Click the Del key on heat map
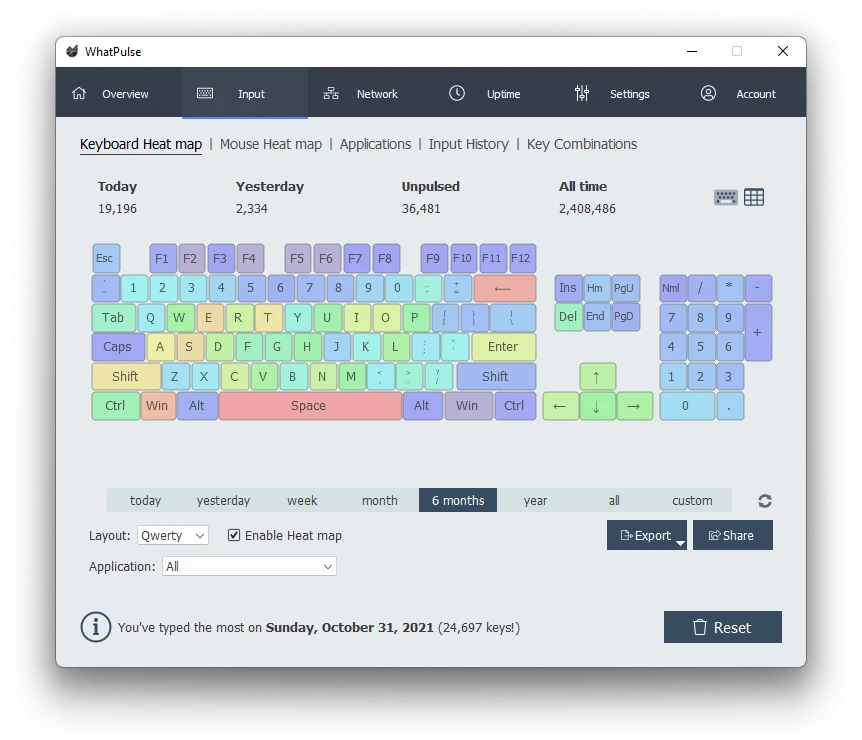 [x=568, y=317]
